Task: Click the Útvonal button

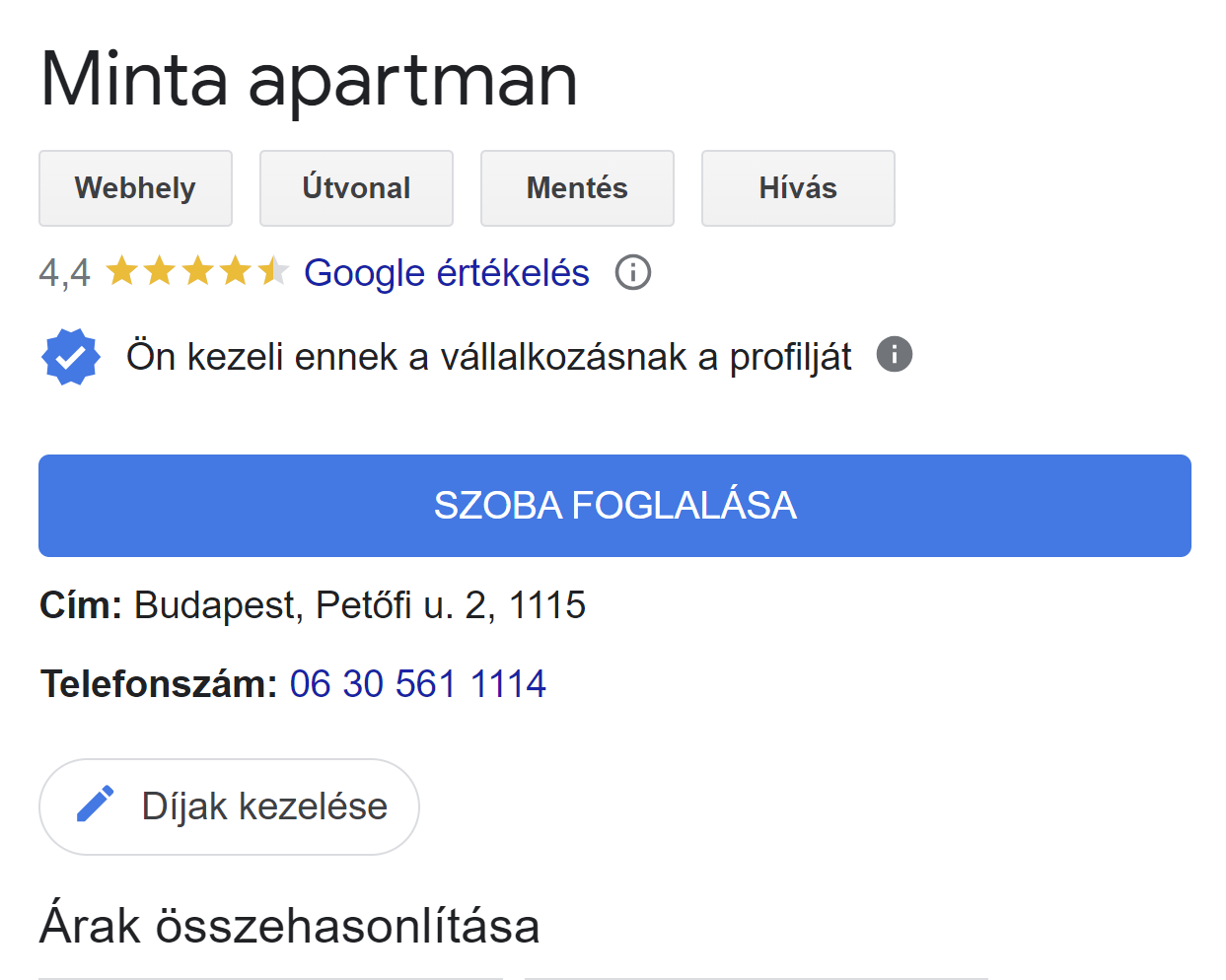Action: 356,188
